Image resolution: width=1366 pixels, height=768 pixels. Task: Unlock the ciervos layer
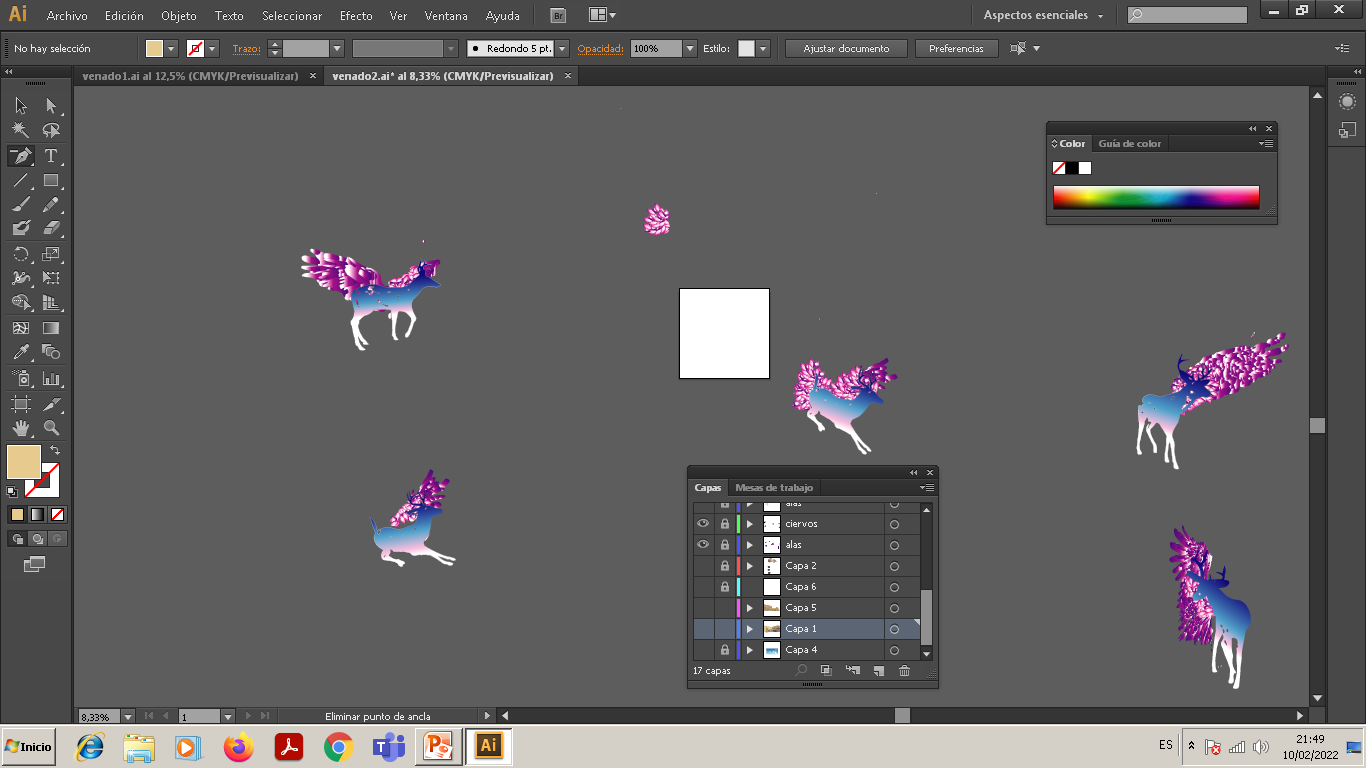pos(725,524)
